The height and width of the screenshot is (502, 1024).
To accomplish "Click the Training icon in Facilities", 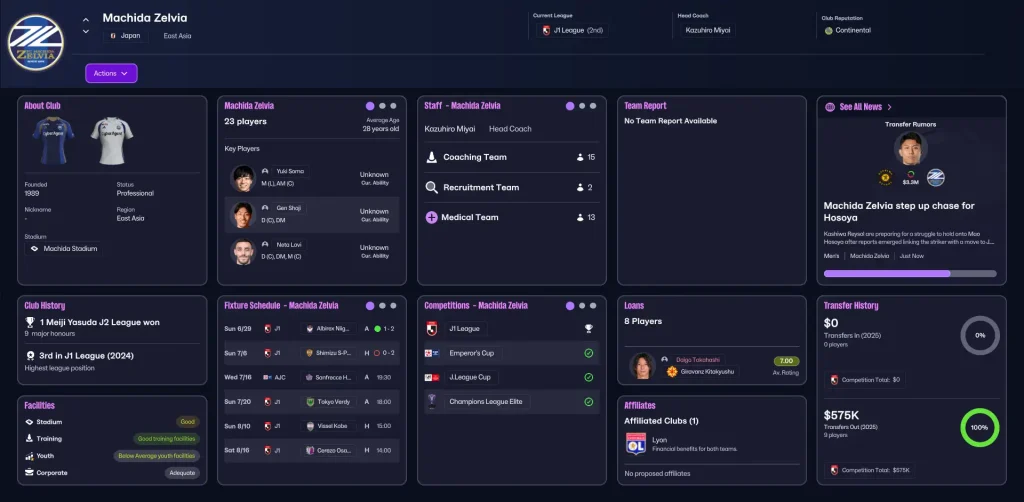I will [x=29, y=439].
